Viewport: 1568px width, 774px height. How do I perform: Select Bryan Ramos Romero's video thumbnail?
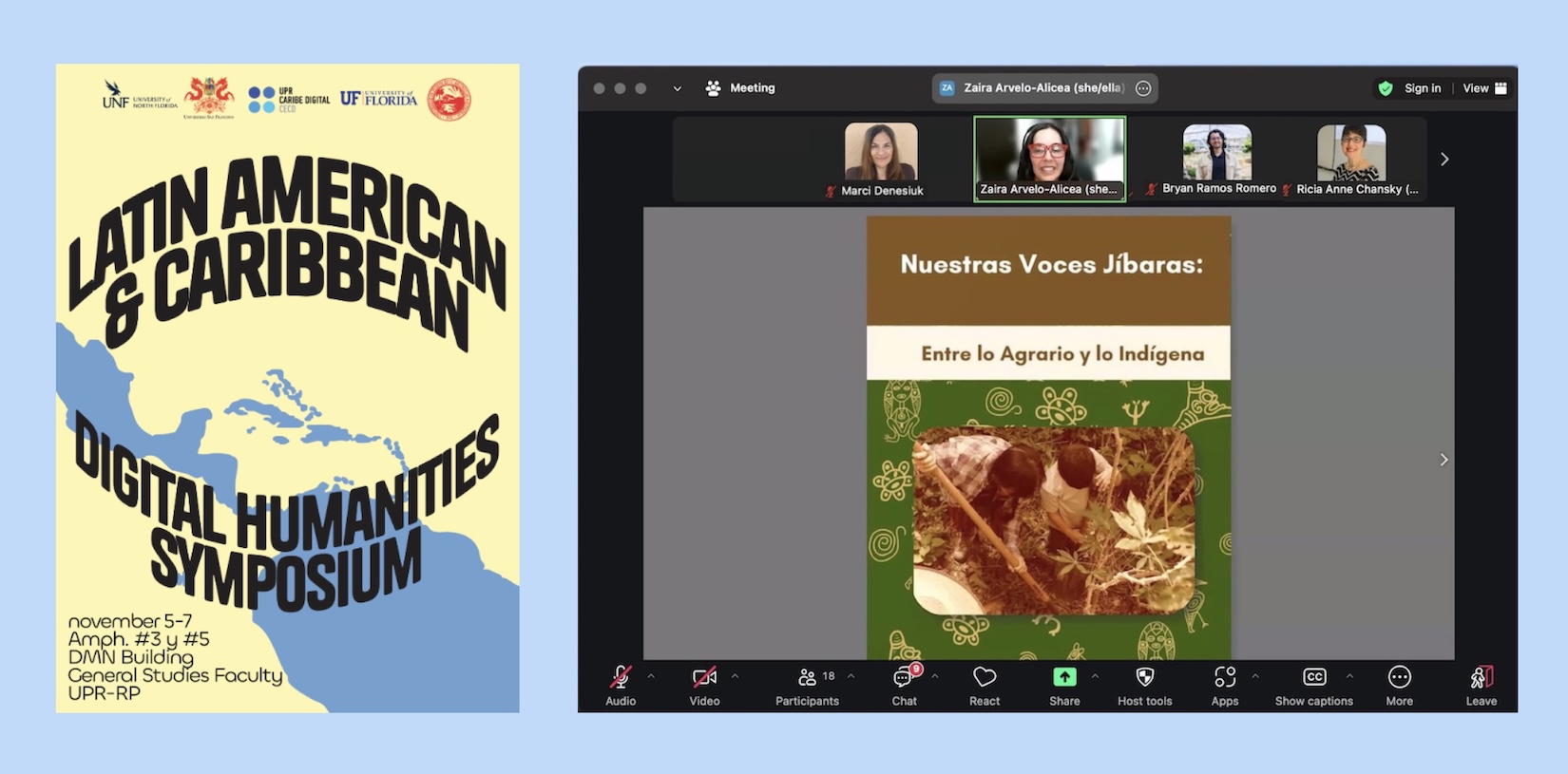coord(1217,152)
